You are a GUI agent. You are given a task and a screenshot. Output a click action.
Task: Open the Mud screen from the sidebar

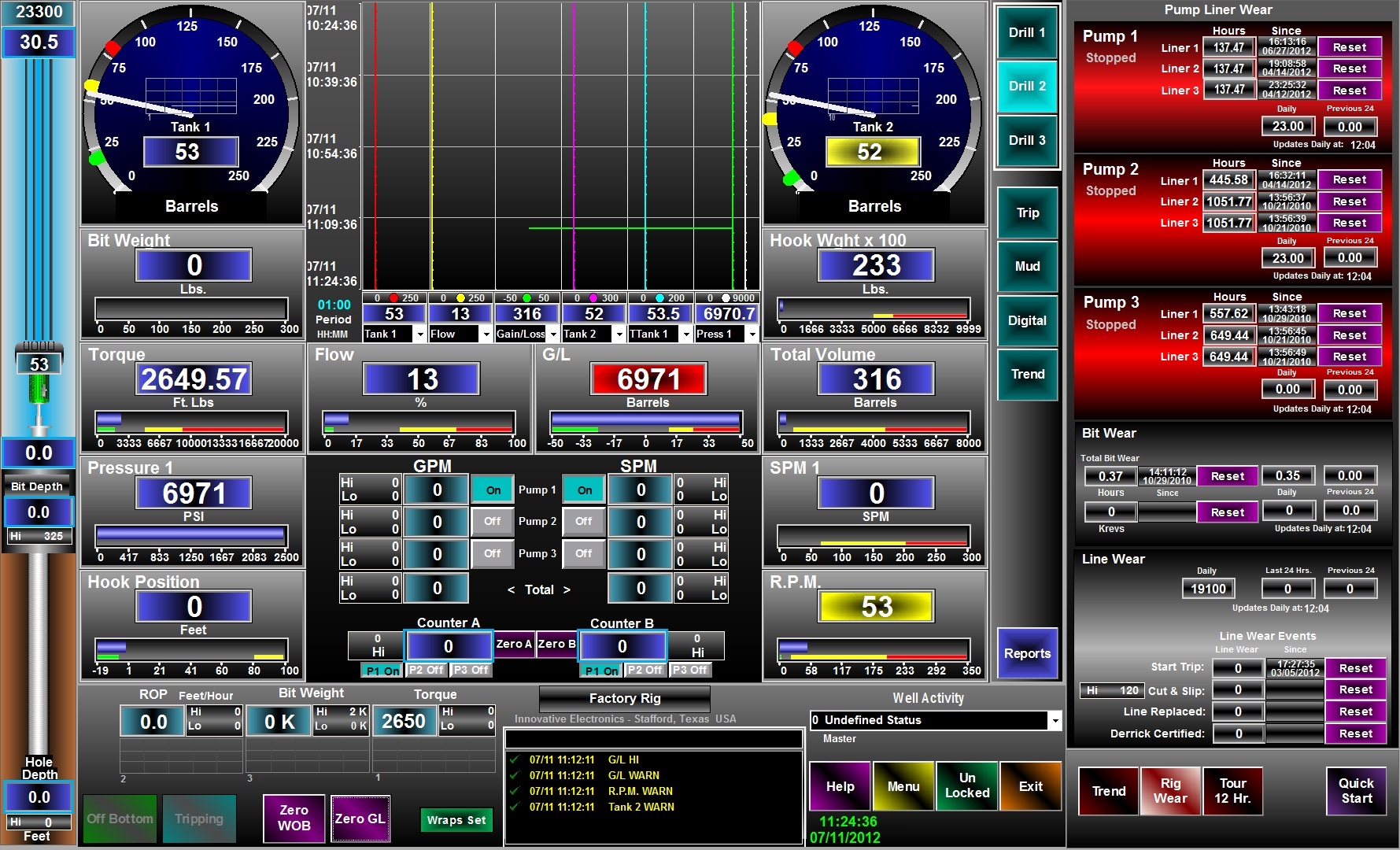pos(1026,267)
